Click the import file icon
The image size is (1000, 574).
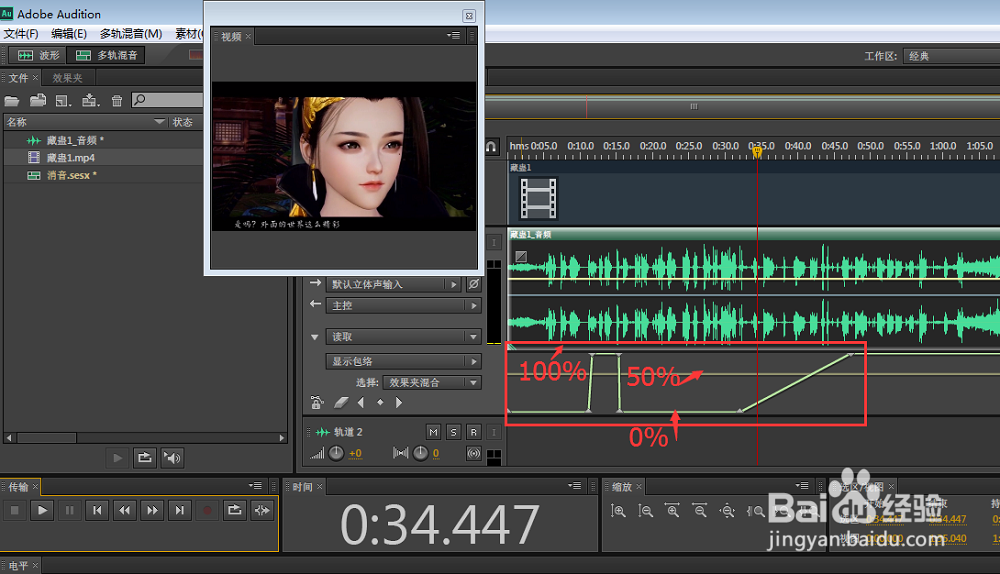point(38,100)
